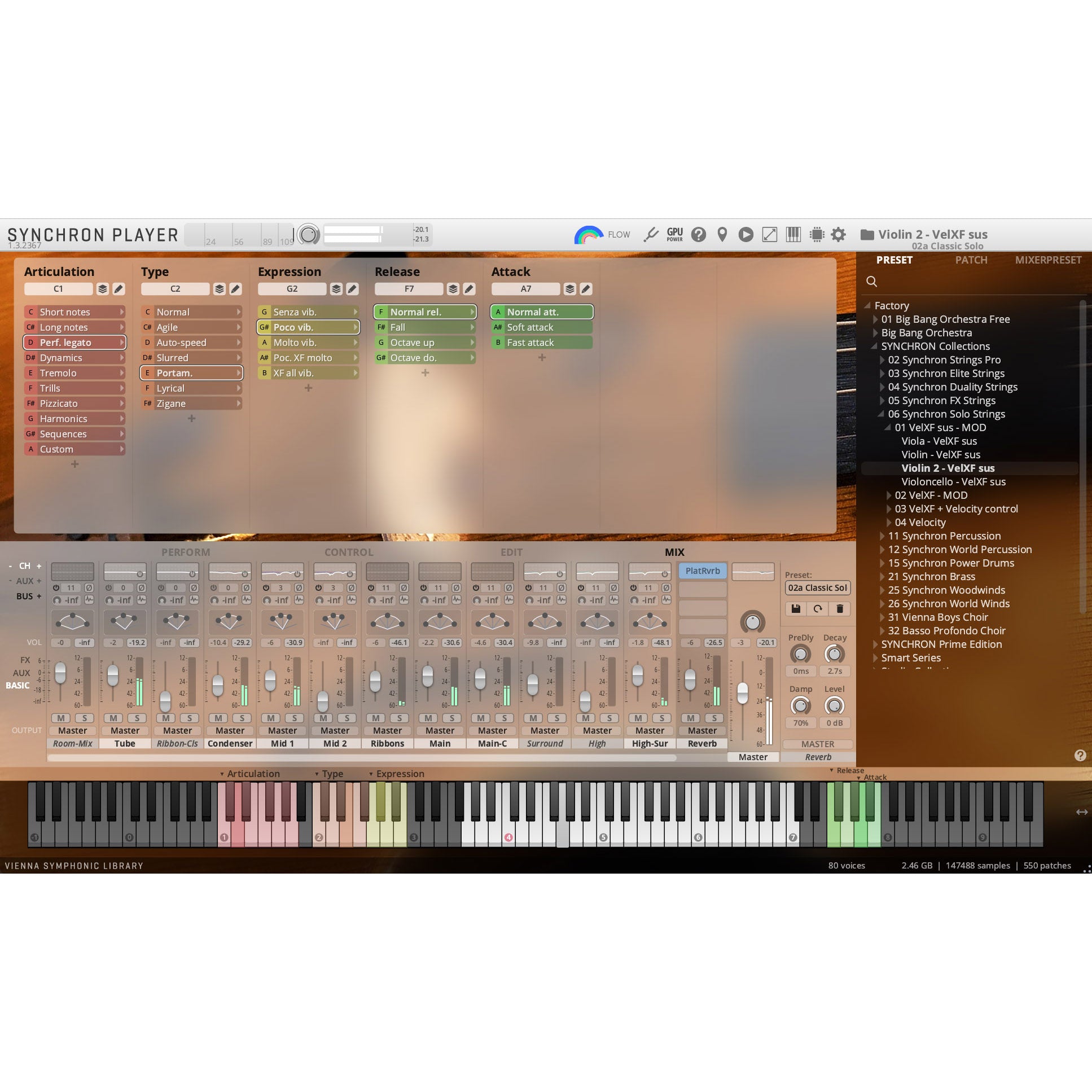Click the Articulation pencil edit icon

[119, 289]
